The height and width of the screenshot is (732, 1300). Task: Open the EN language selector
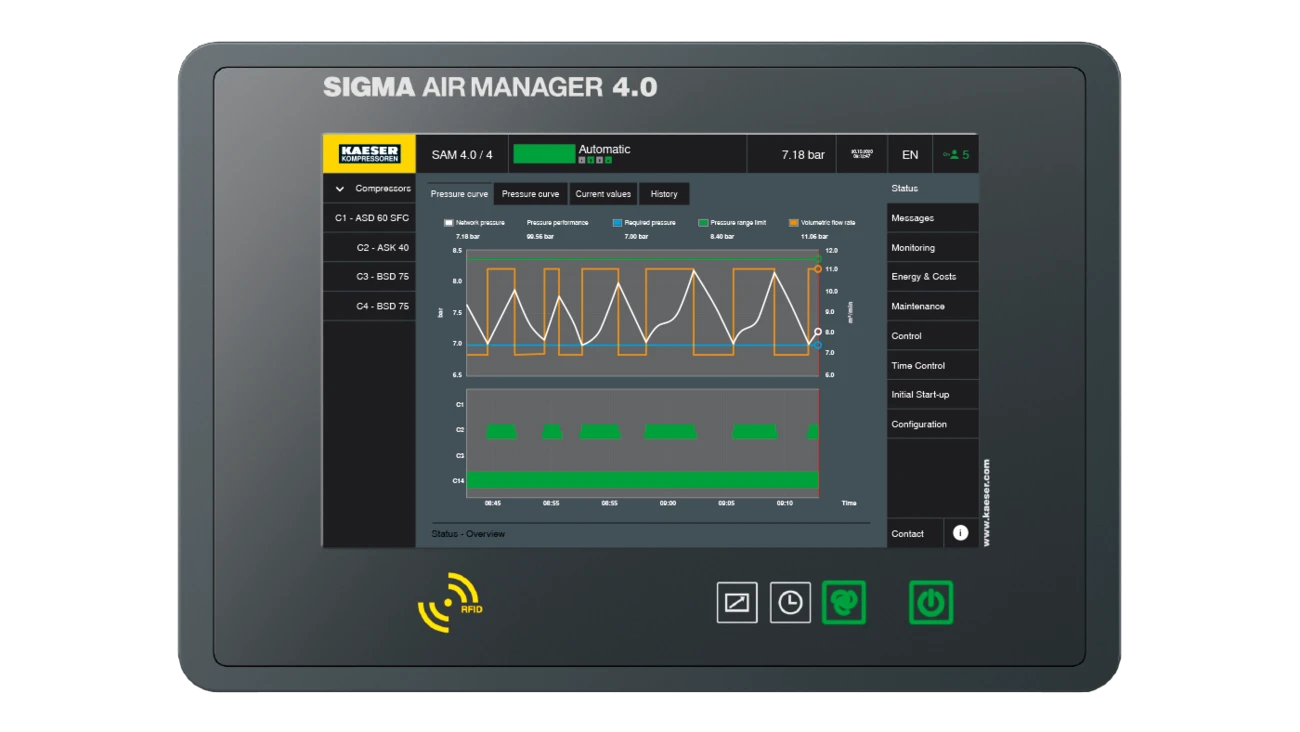point(909,154)
